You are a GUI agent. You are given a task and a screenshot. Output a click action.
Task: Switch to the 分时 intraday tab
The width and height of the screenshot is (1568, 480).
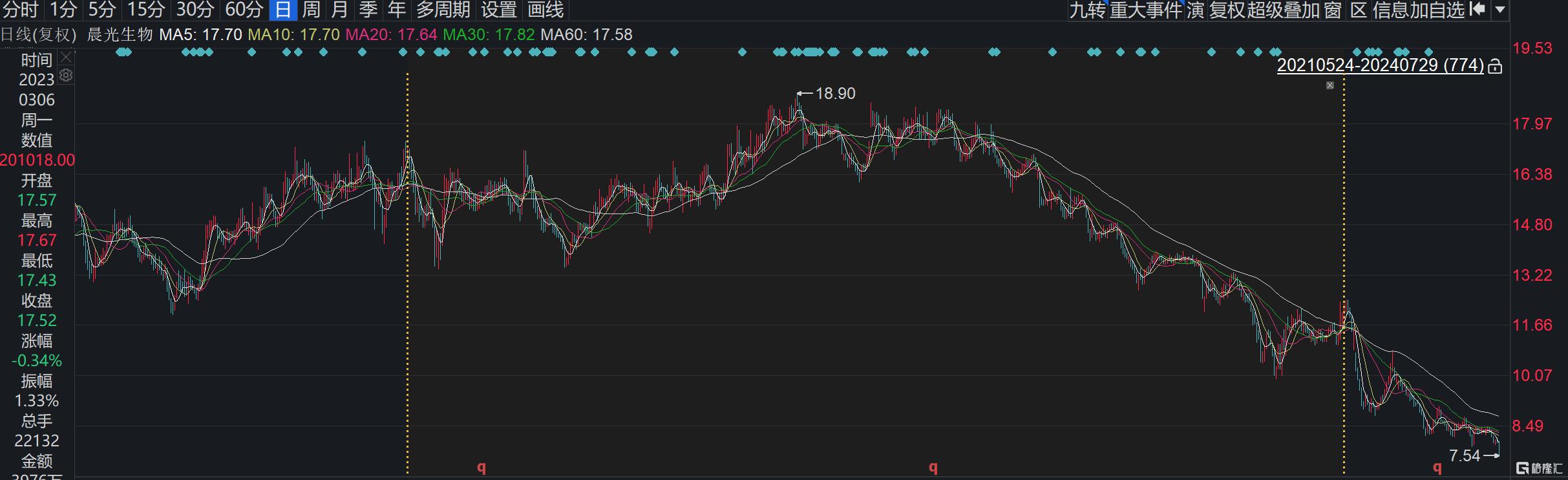(x=21, y=10)
